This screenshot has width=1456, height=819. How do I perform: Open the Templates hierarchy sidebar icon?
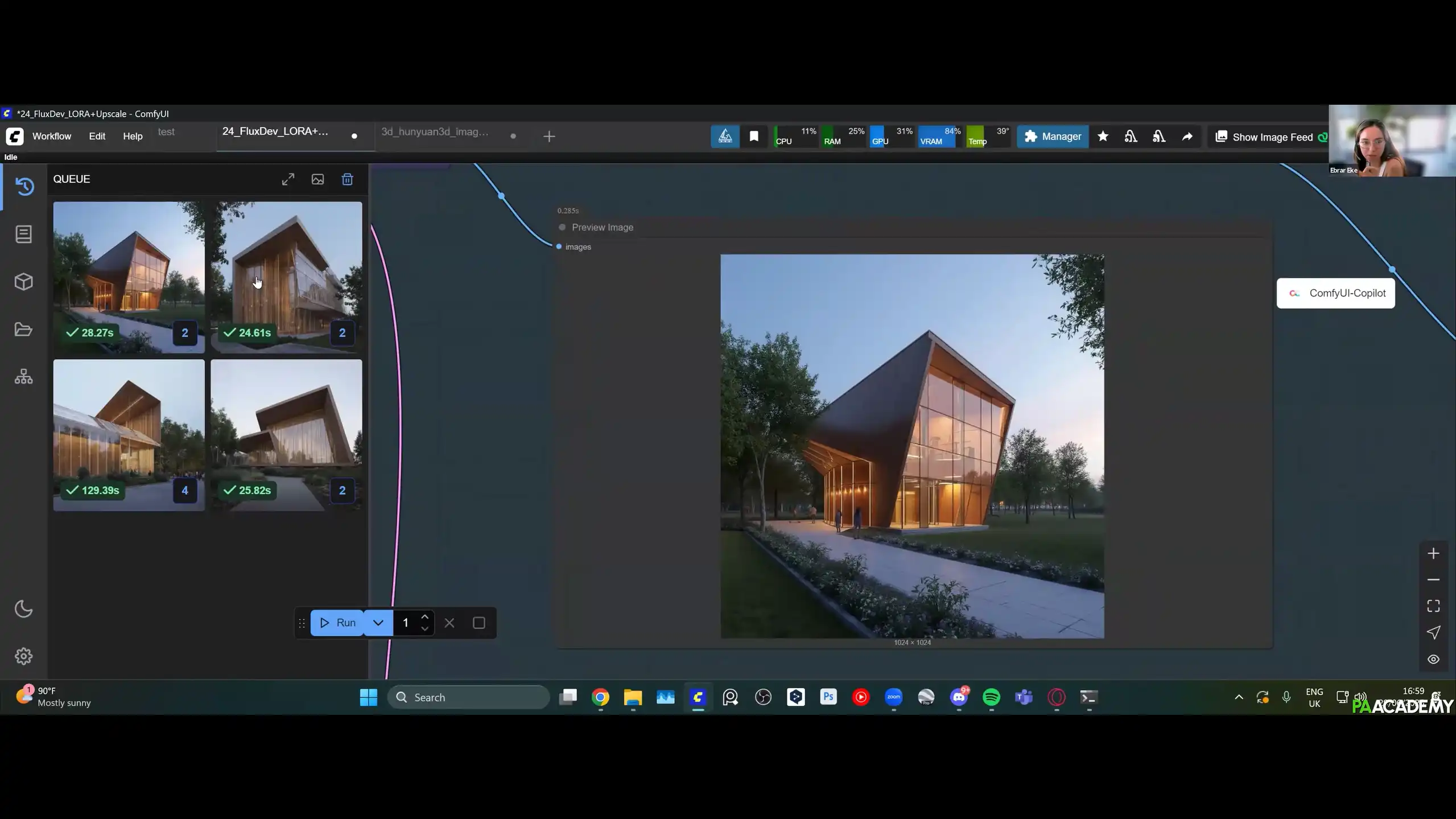(x=24, y=377)
